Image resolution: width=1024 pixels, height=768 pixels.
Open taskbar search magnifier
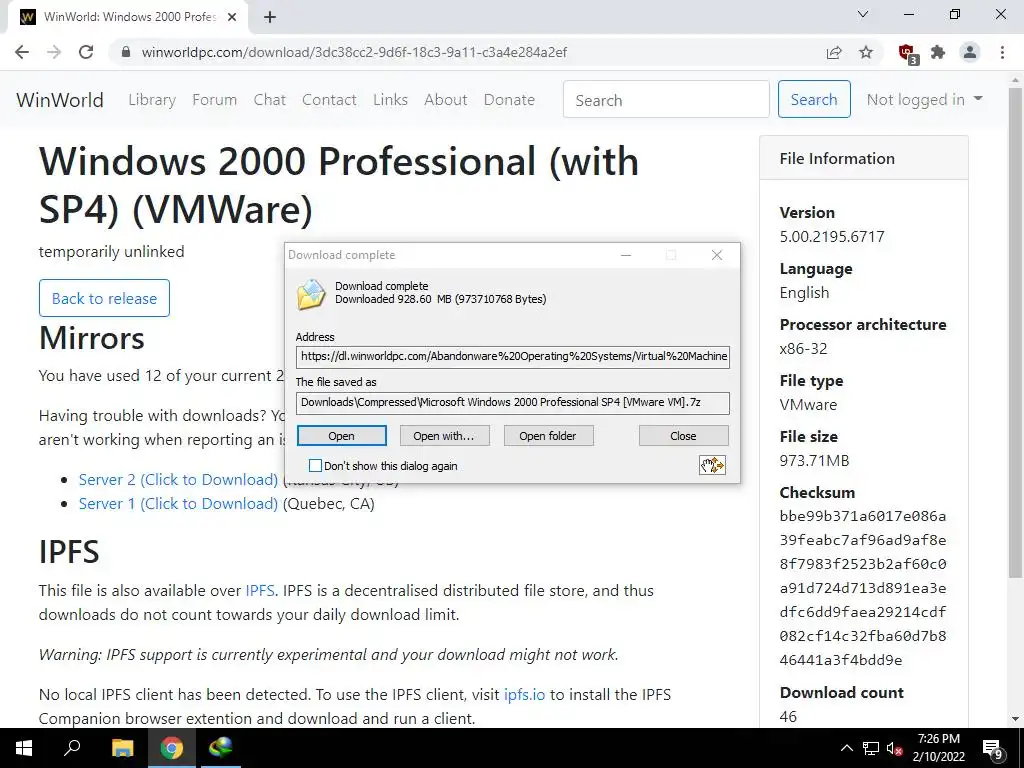(x=72, y=748)
